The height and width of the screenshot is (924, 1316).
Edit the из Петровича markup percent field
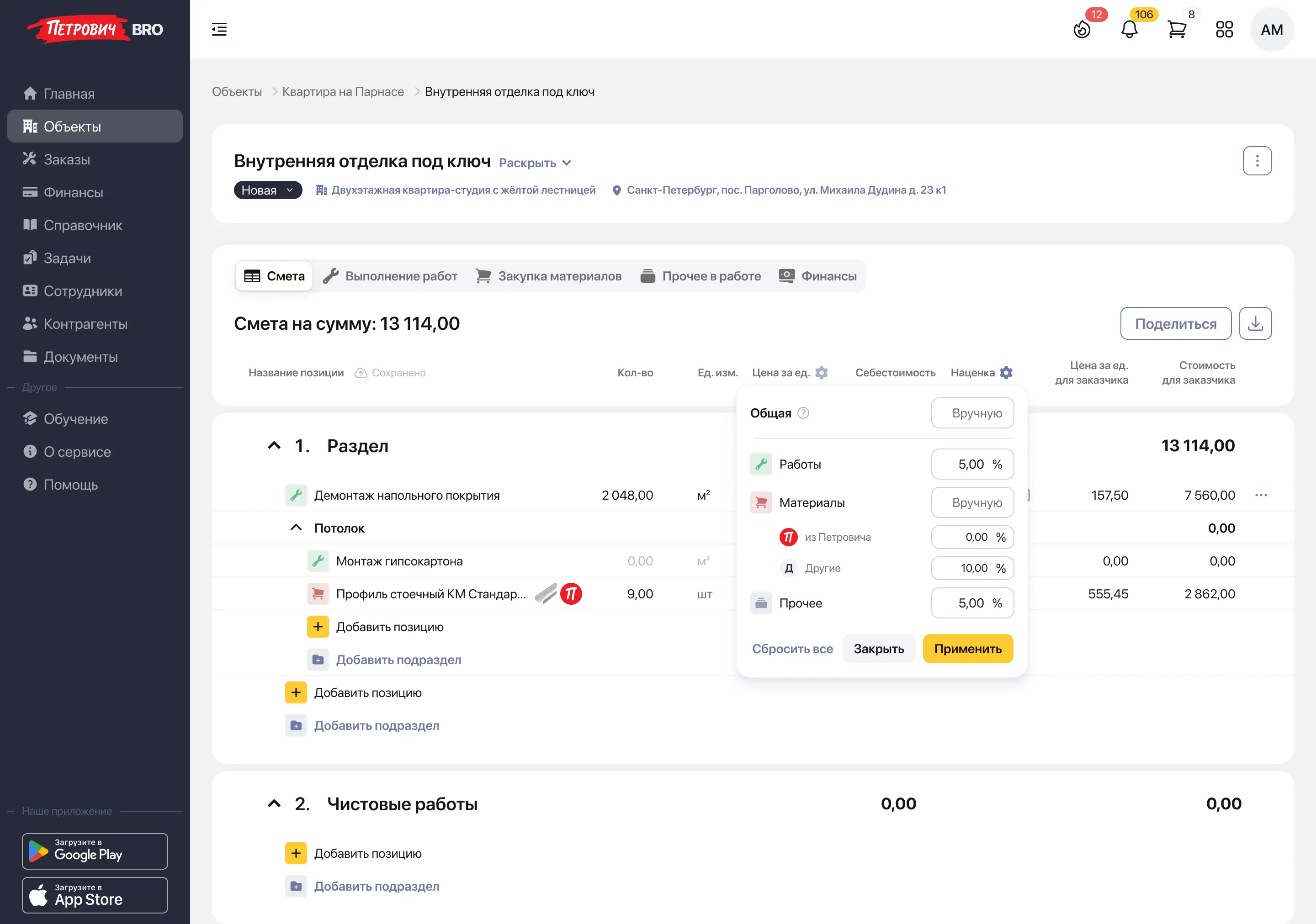point(972,537)
